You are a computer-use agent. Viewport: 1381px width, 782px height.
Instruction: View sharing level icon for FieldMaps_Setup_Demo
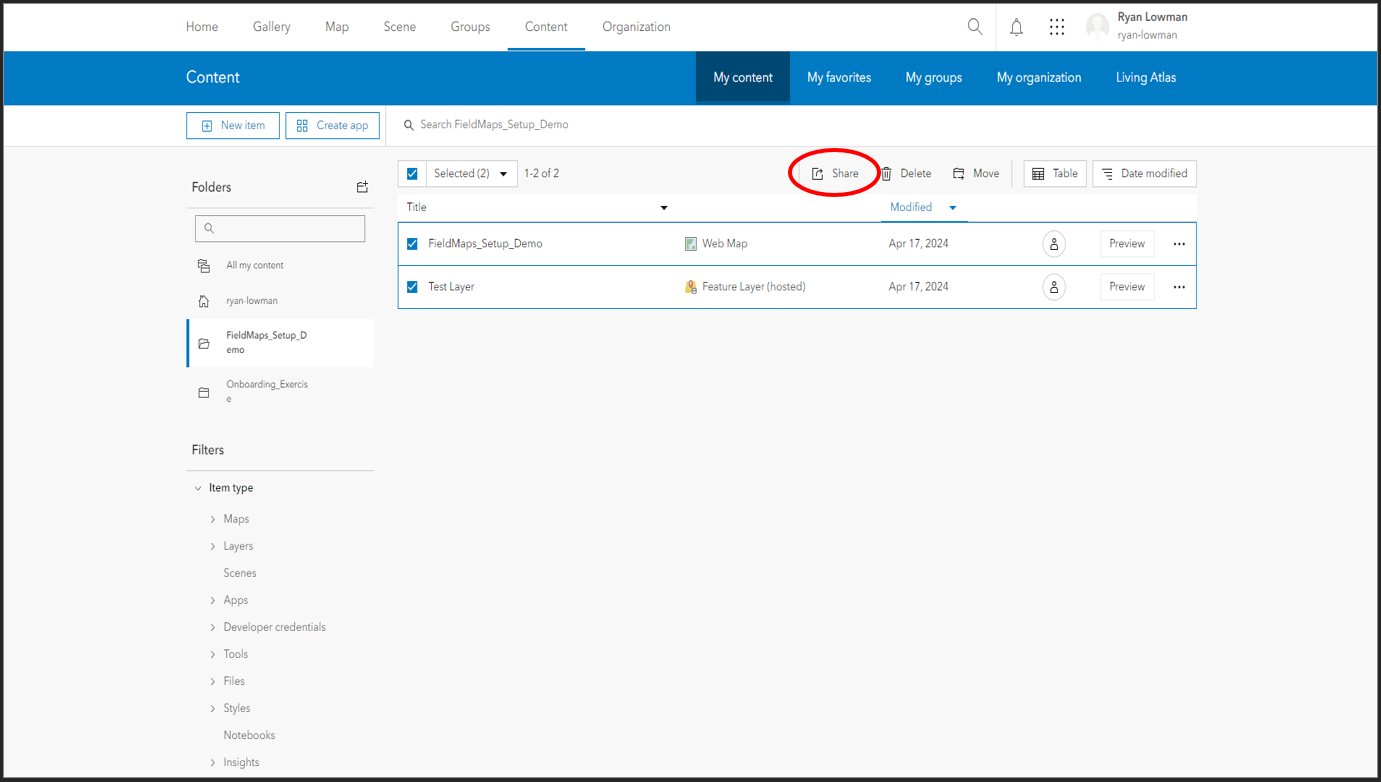coord(1053,243)
